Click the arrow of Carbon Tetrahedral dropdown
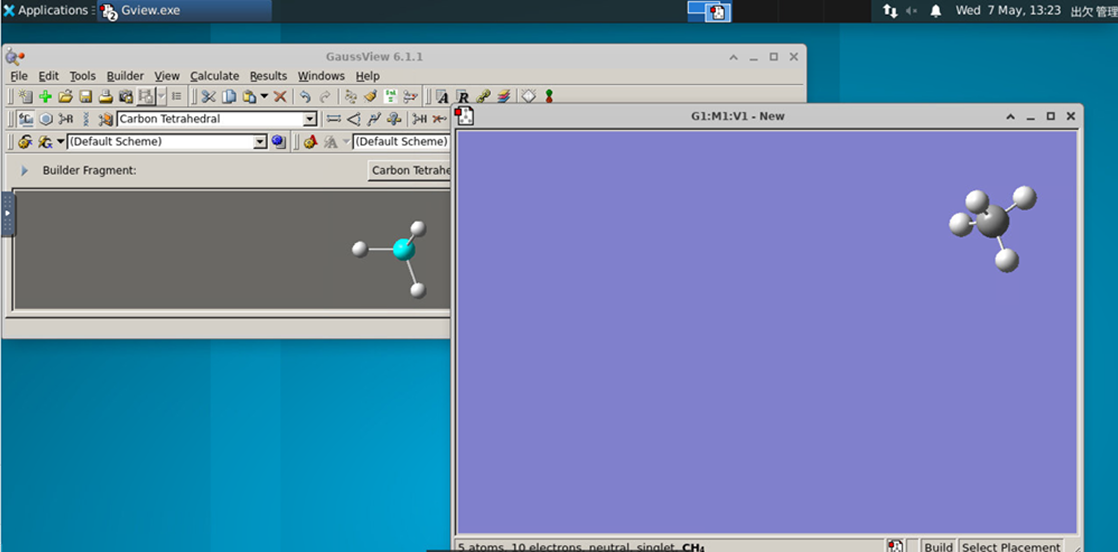Image resolution: width=1118 pixels, height=552 pixels. click(x=309, y=119)
